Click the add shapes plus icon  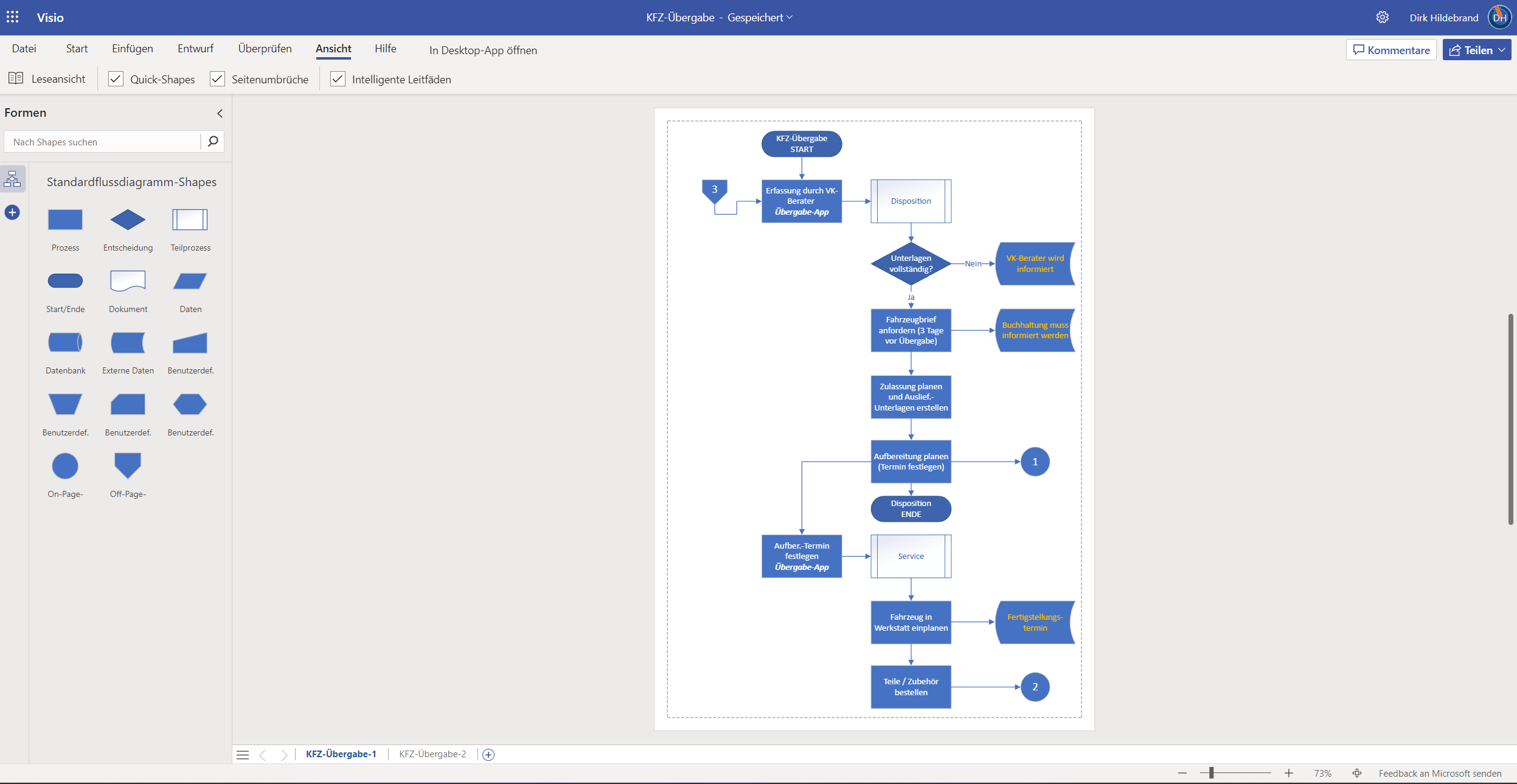[x=12, y=212]
